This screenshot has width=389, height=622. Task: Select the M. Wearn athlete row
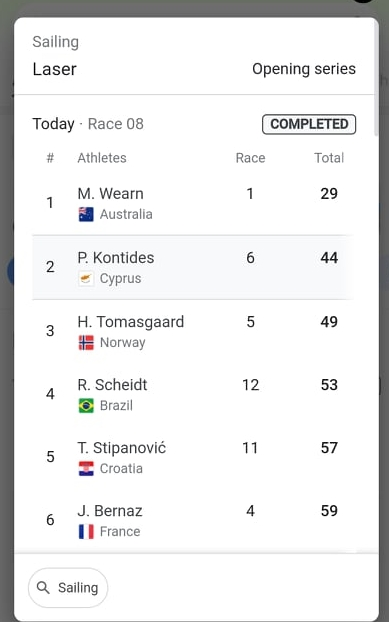click(x=193, y=203)
